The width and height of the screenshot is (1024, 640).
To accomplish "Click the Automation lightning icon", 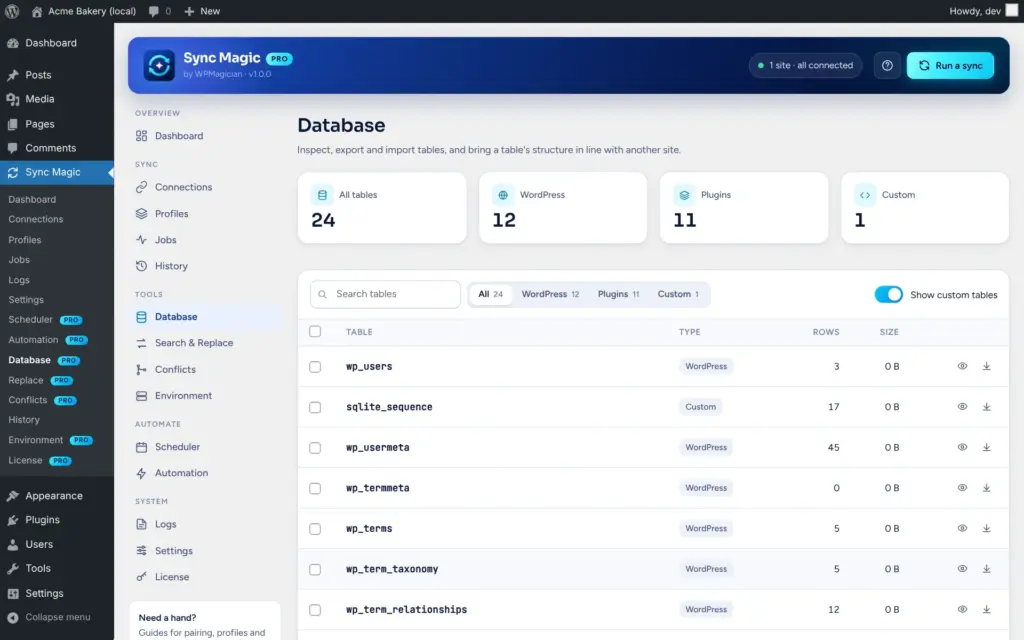I will [141, 473].
